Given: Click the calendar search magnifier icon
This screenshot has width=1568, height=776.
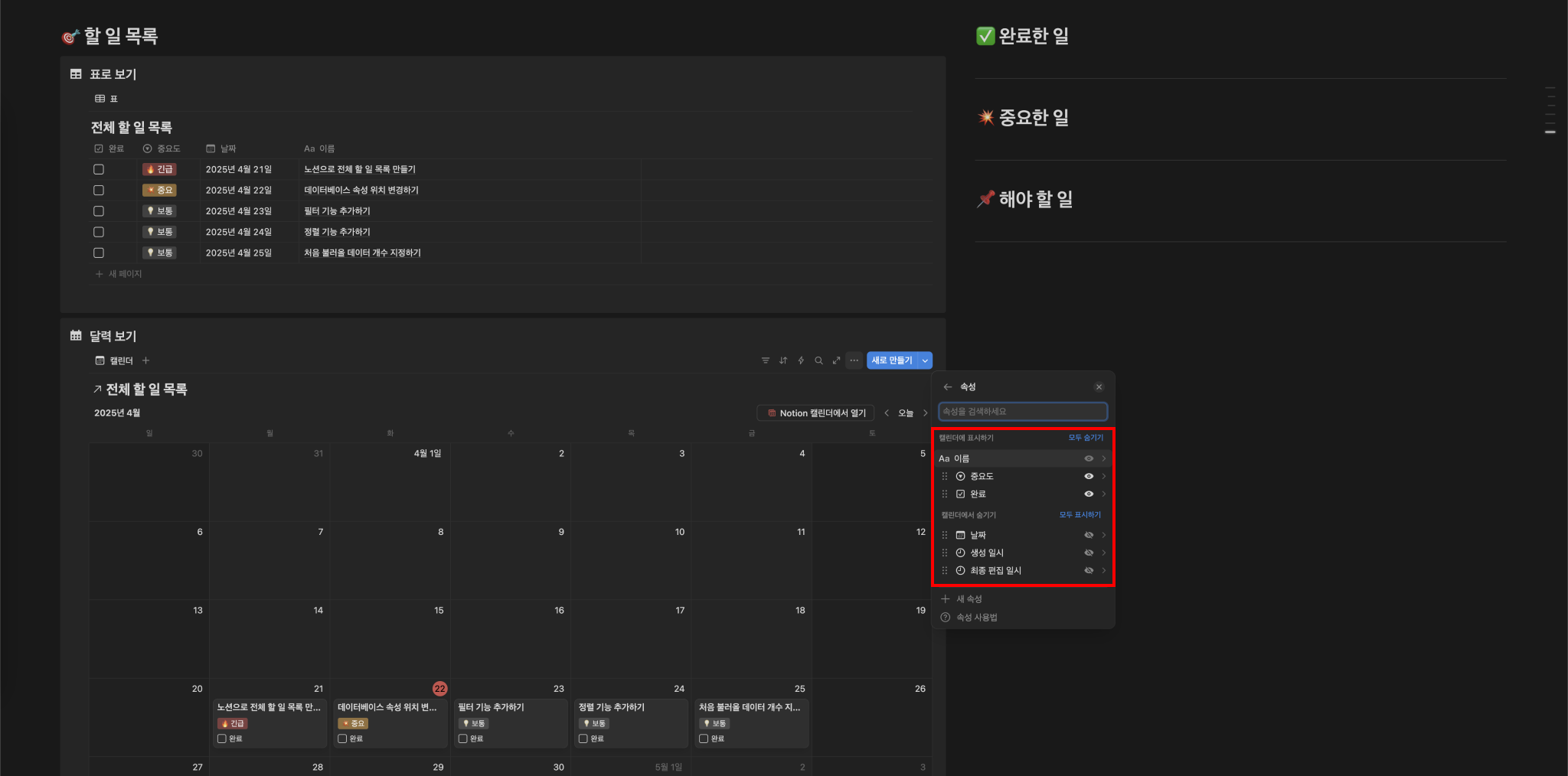Looking at the screenshot, I should pos(818,360).
